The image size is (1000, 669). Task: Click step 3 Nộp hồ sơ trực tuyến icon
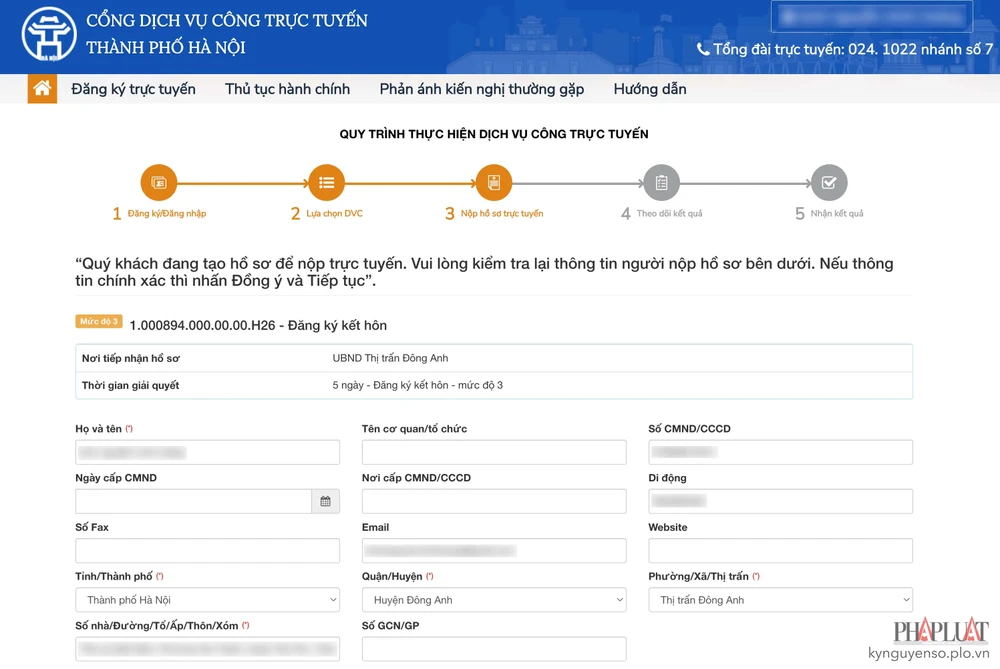click(493, 183)
